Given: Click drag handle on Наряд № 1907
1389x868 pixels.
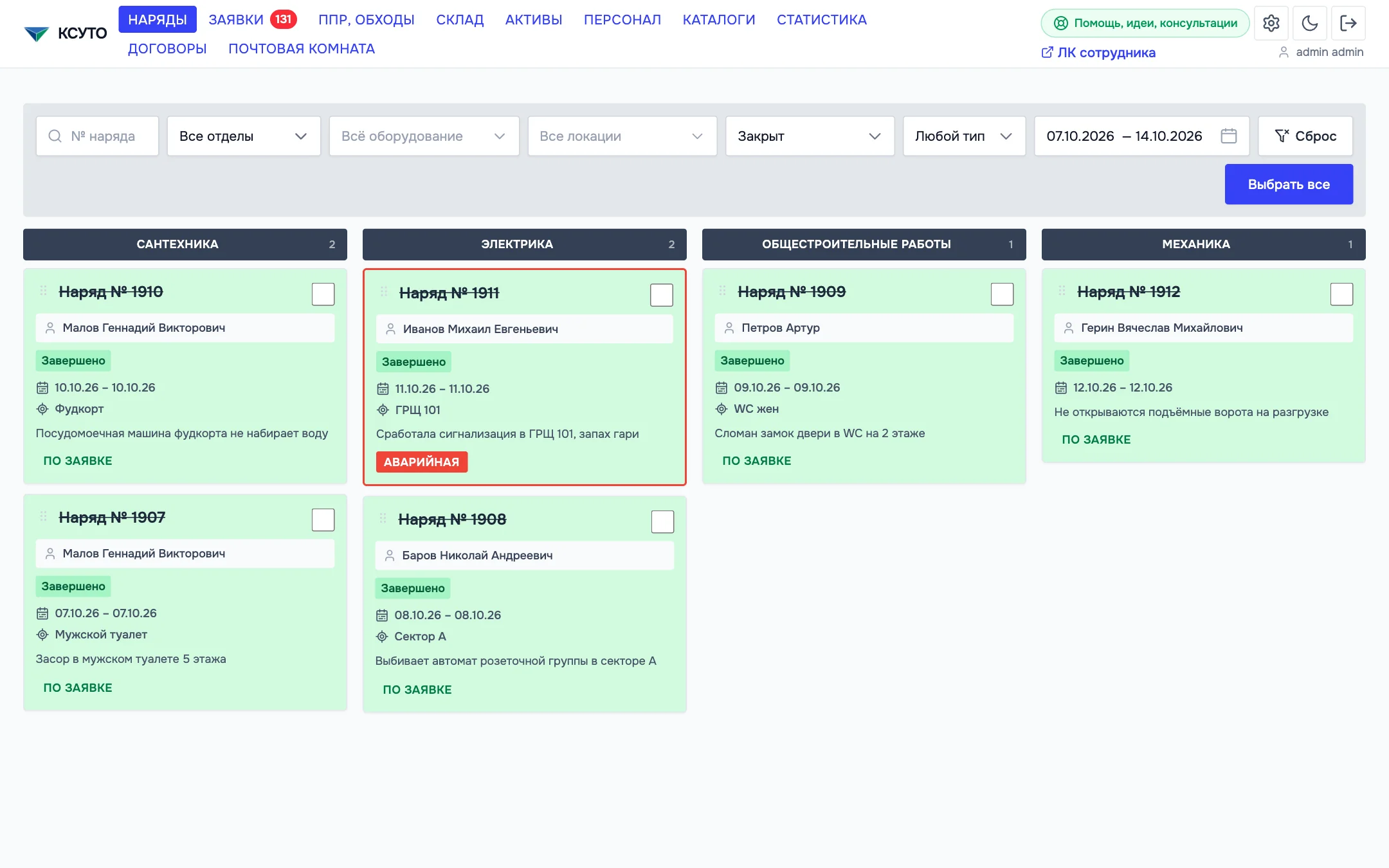Looking at the screenshot, I should (44, 516).
